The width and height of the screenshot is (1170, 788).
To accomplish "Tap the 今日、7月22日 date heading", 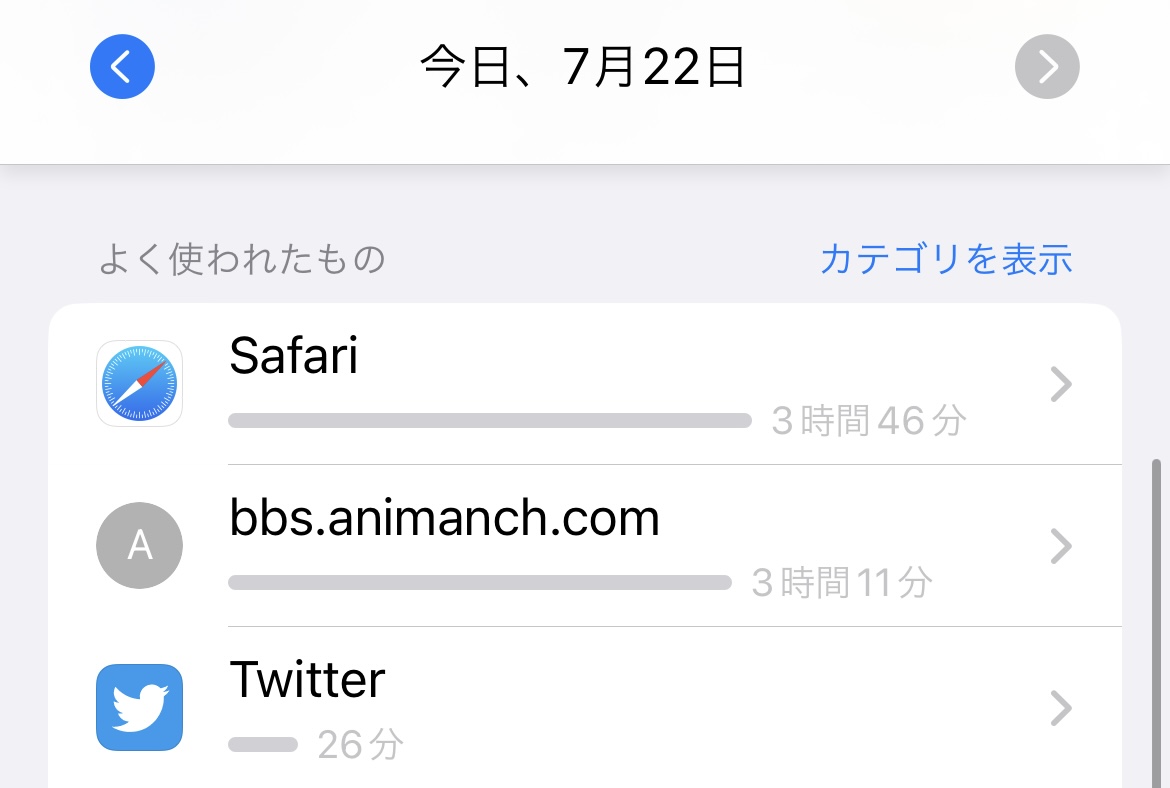I will (x=582, y=68).
